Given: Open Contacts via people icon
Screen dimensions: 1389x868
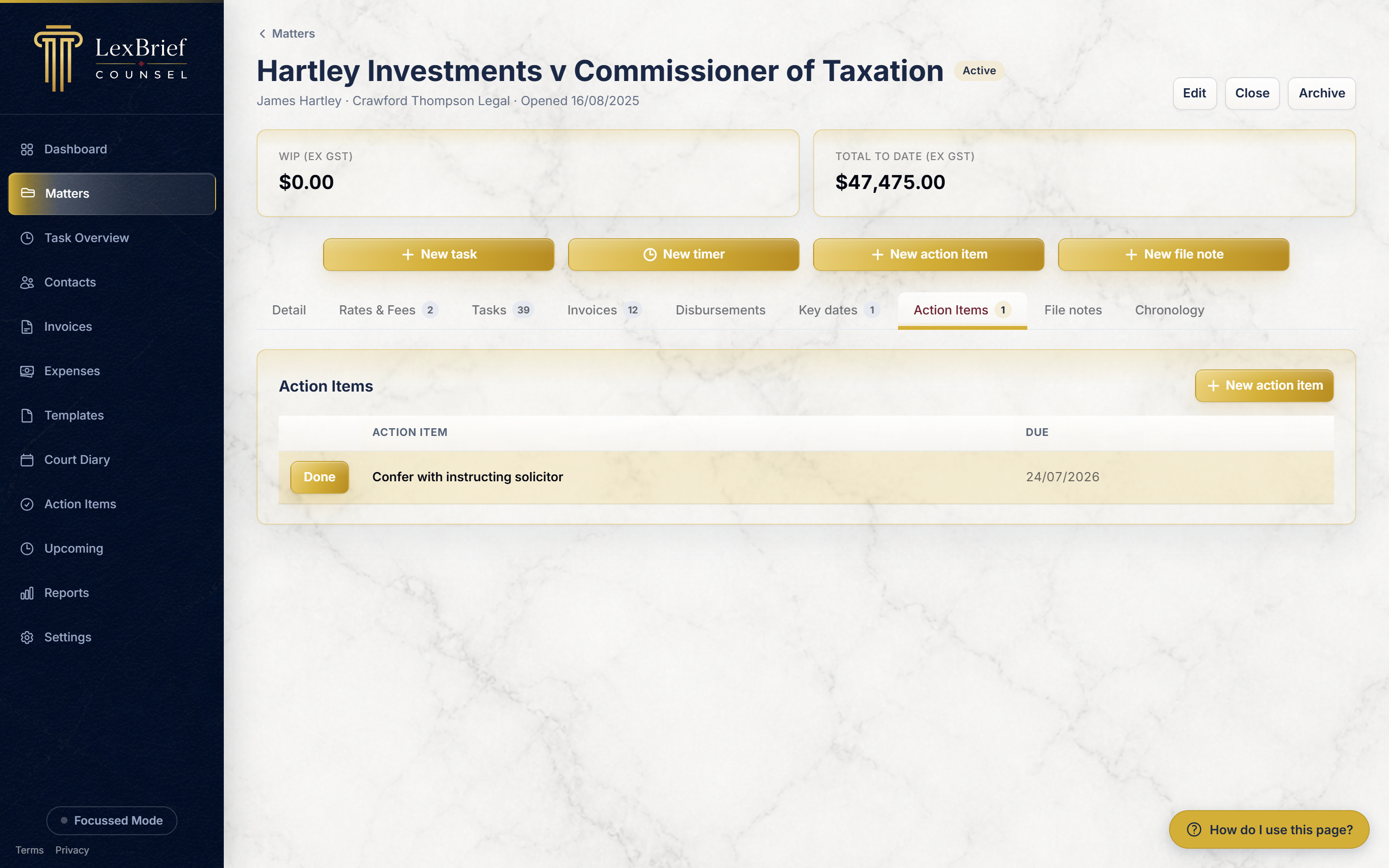Looking at the screenshot, I should (27, 283).
